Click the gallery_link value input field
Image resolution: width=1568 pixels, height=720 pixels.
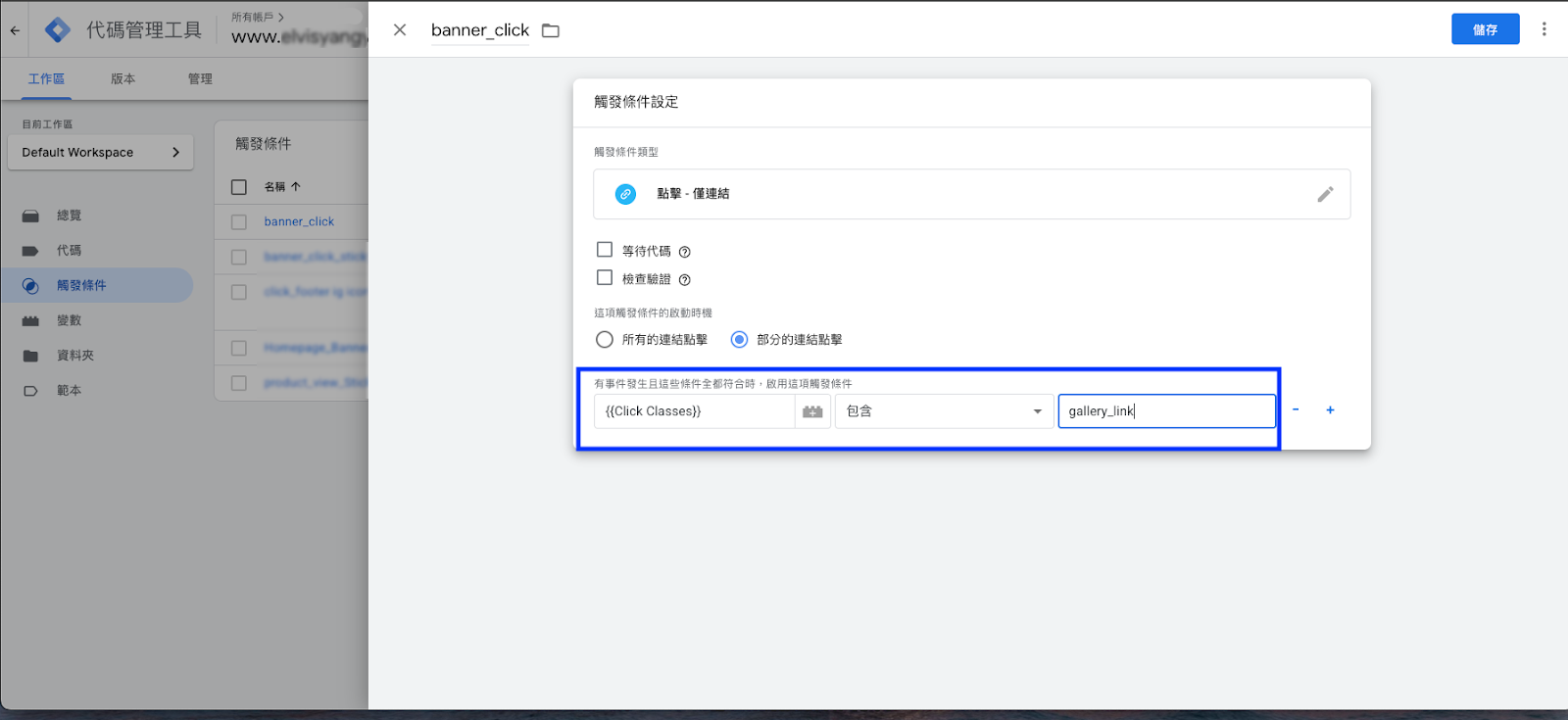tap(1166, 411)
